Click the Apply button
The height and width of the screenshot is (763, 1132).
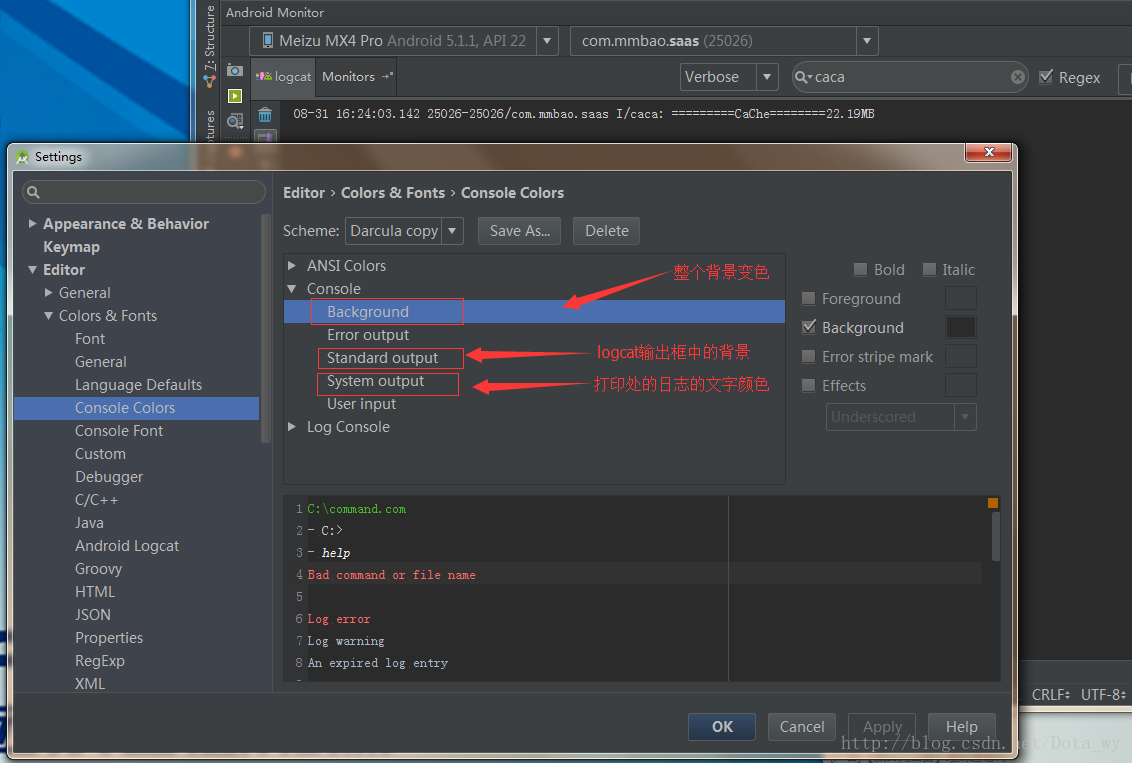point(882,727)
